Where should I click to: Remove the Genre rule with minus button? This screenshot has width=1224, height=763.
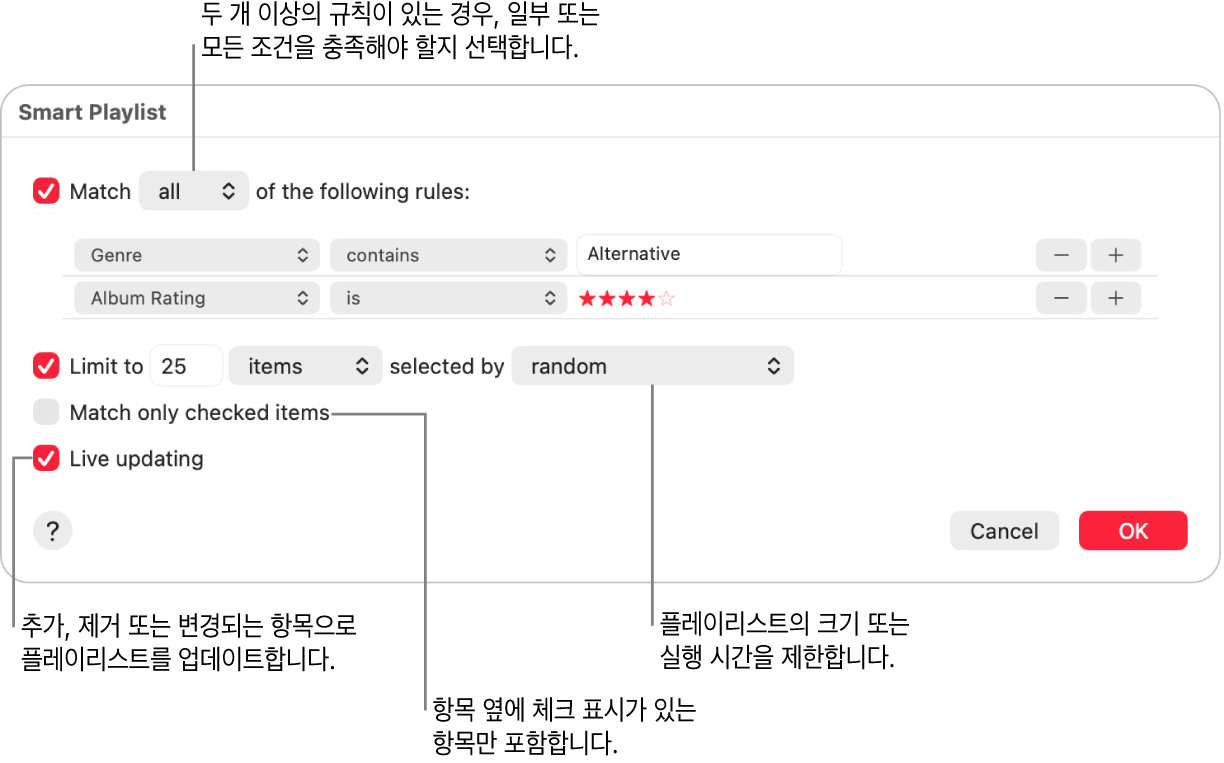[1061, 255]
